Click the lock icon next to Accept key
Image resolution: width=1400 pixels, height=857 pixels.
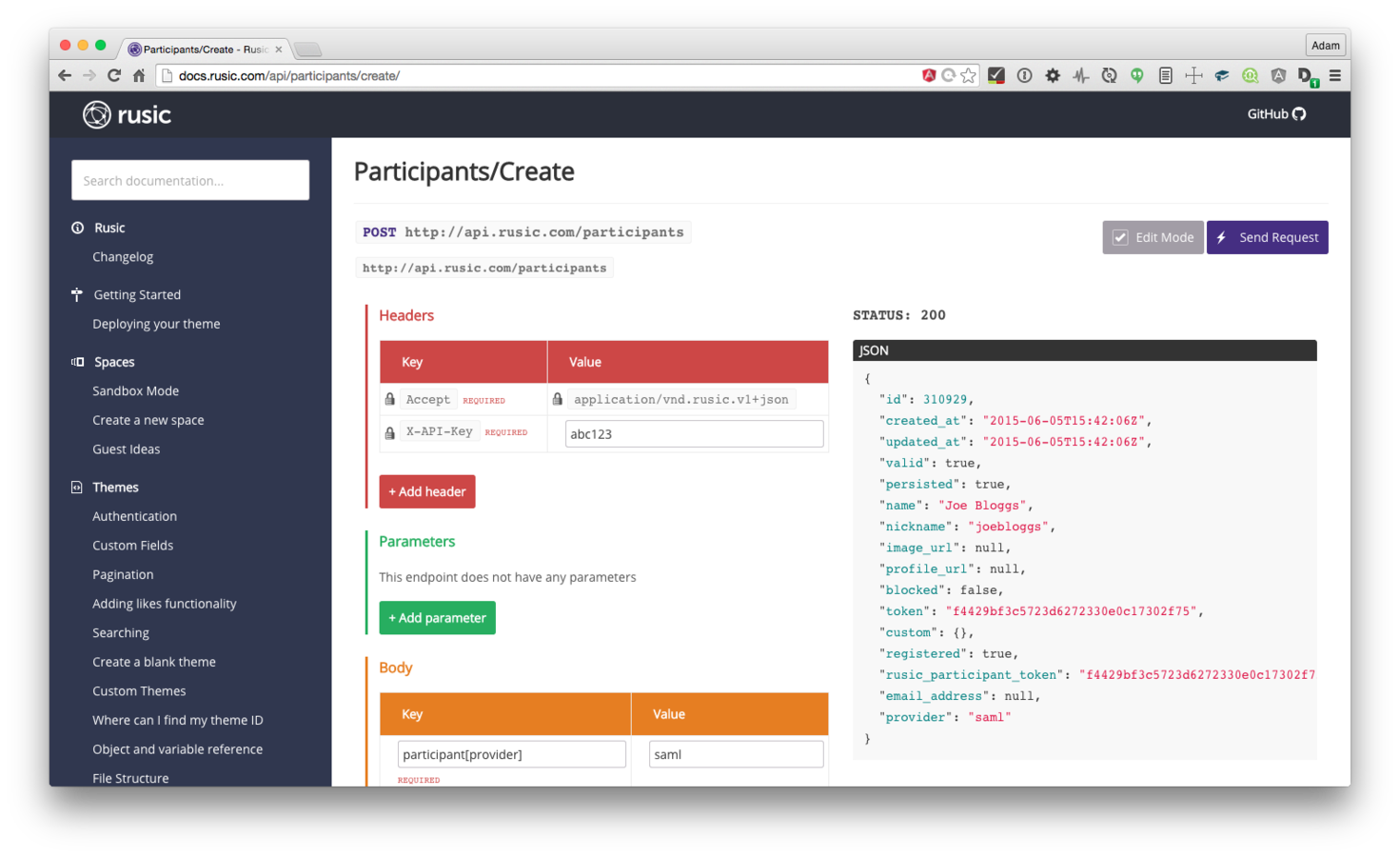pos(389,399)
